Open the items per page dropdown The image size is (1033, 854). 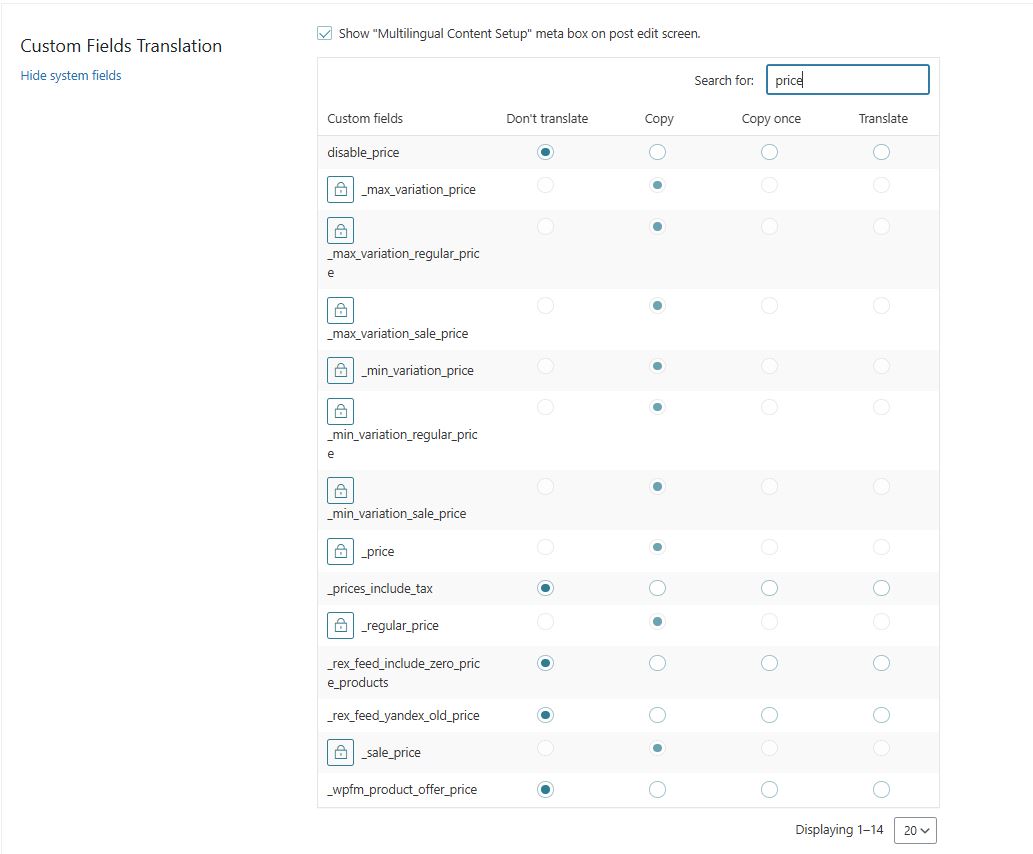pyautogui.click(x=915, y=830)
